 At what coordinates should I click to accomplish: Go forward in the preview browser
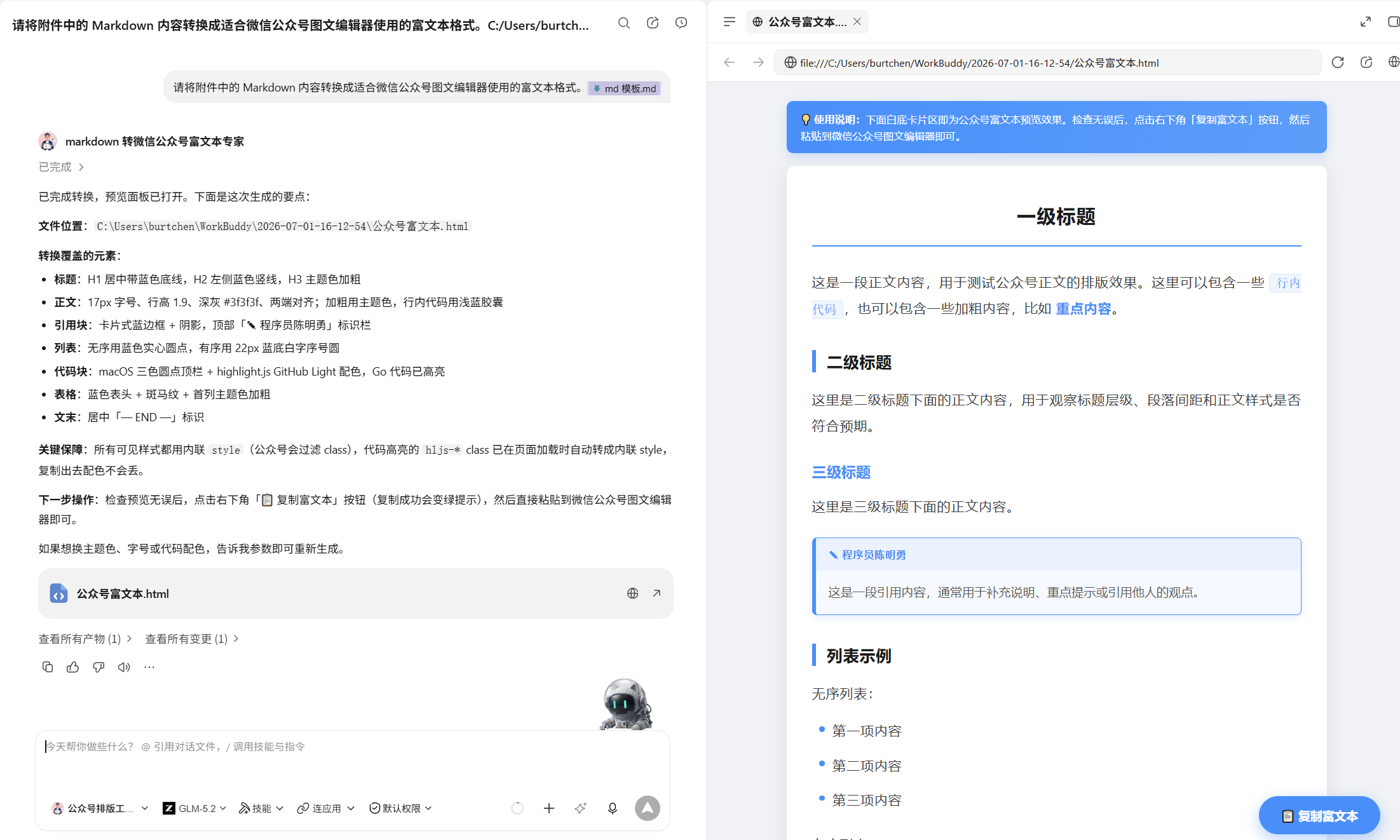758,62
